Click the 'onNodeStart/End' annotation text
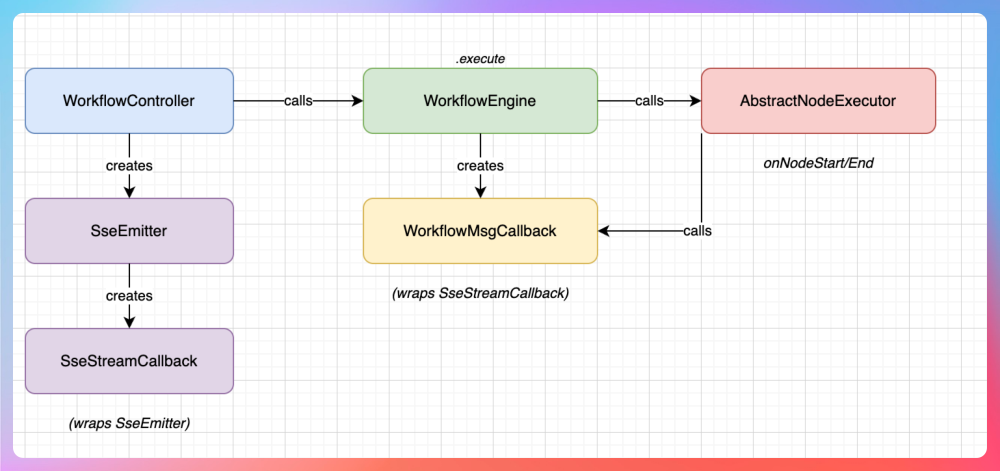The image size is (1000, 471). tap(818, 162)
